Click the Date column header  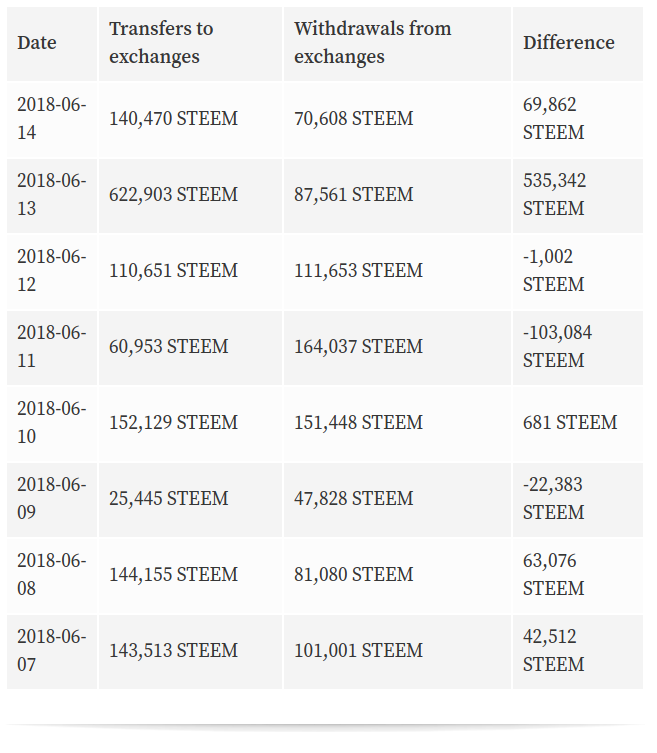pyautogui.click(x=52, y=43)
